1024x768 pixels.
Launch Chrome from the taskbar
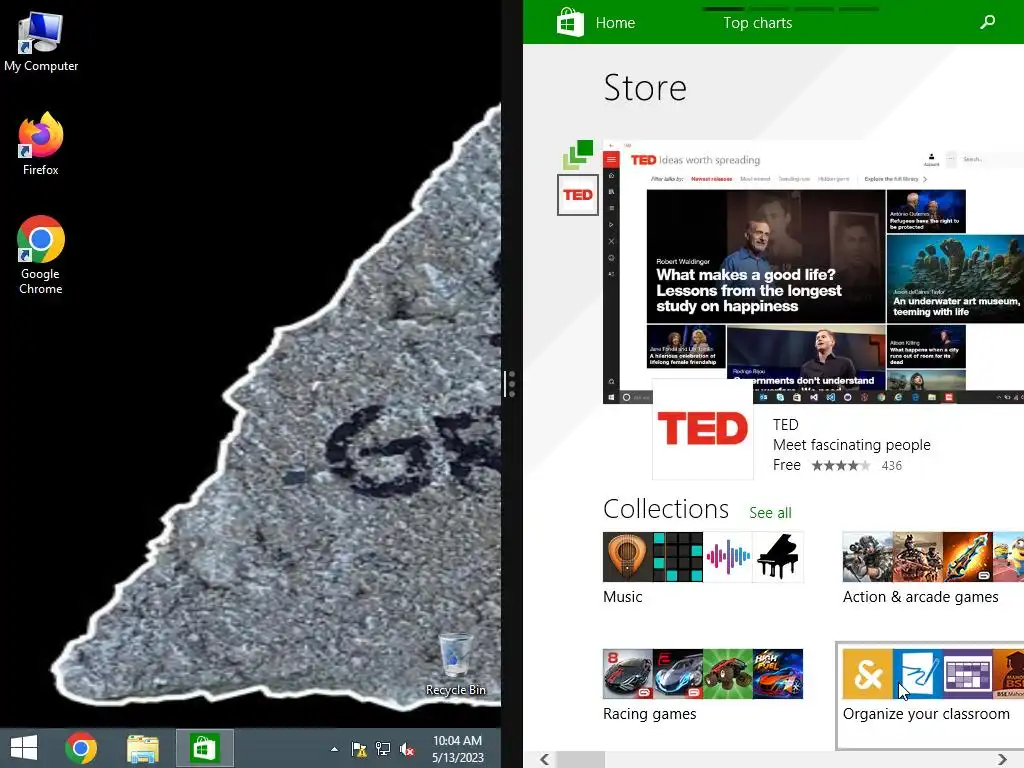[81, 748]
